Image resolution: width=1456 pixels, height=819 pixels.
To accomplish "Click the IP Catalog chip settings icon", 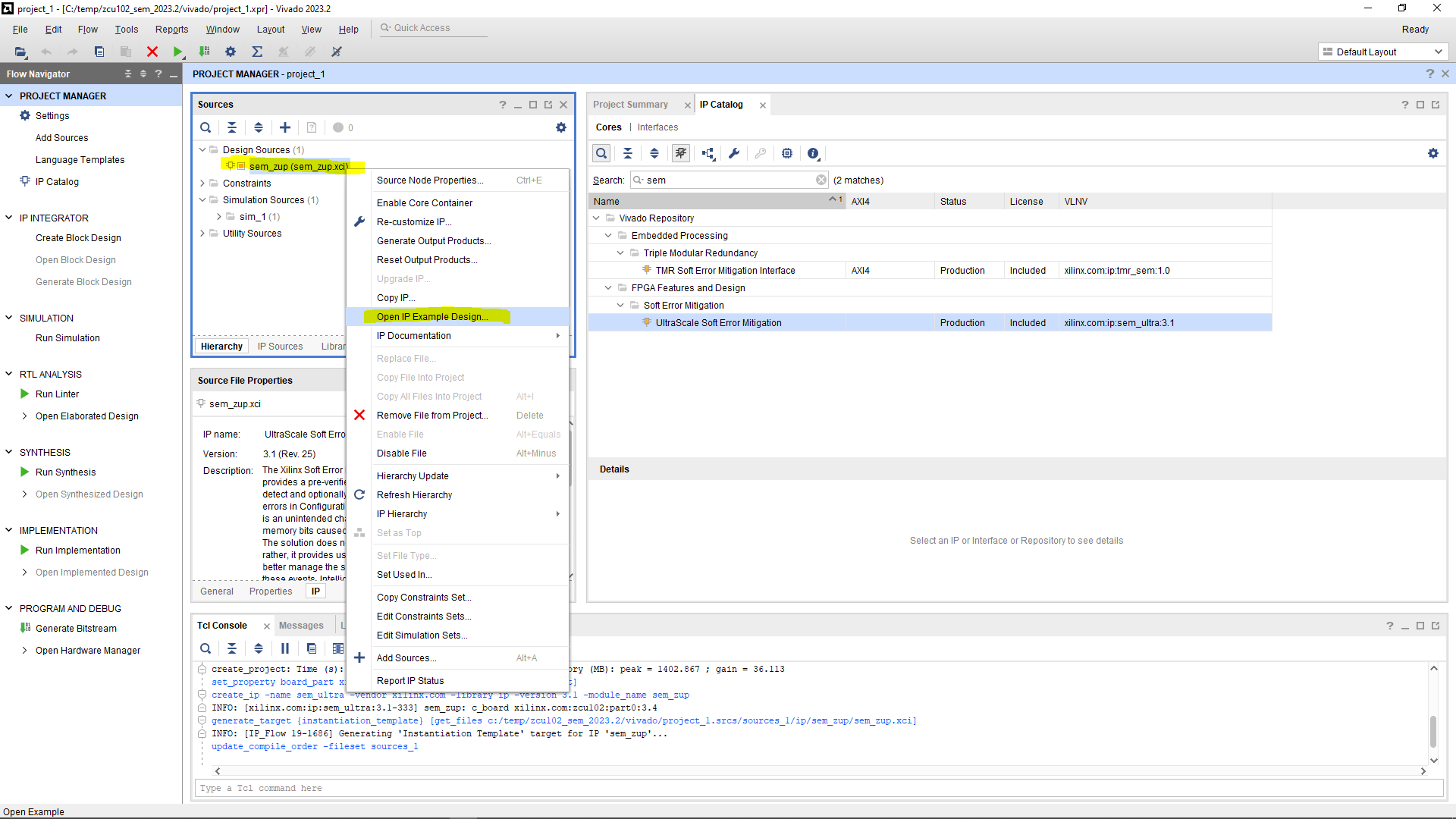I will [x=787, y=153].
